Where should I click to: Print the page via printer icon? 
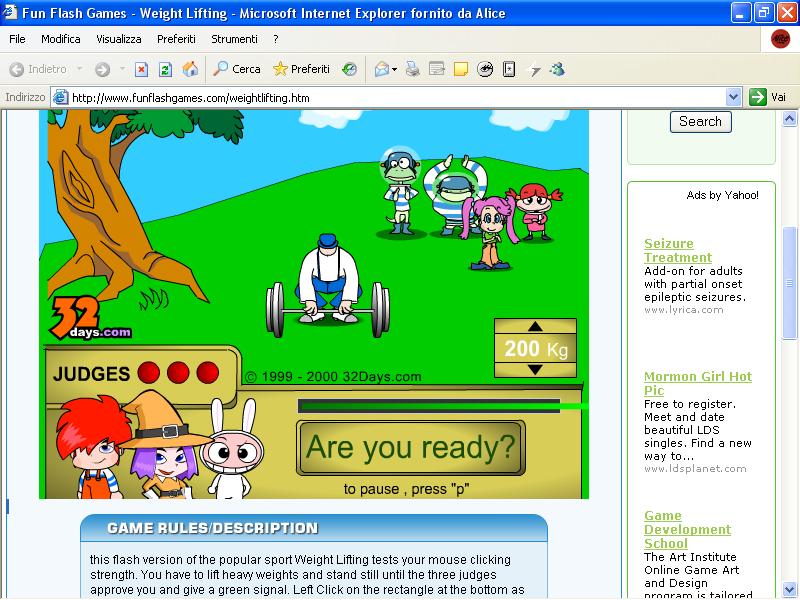point(413,69)
